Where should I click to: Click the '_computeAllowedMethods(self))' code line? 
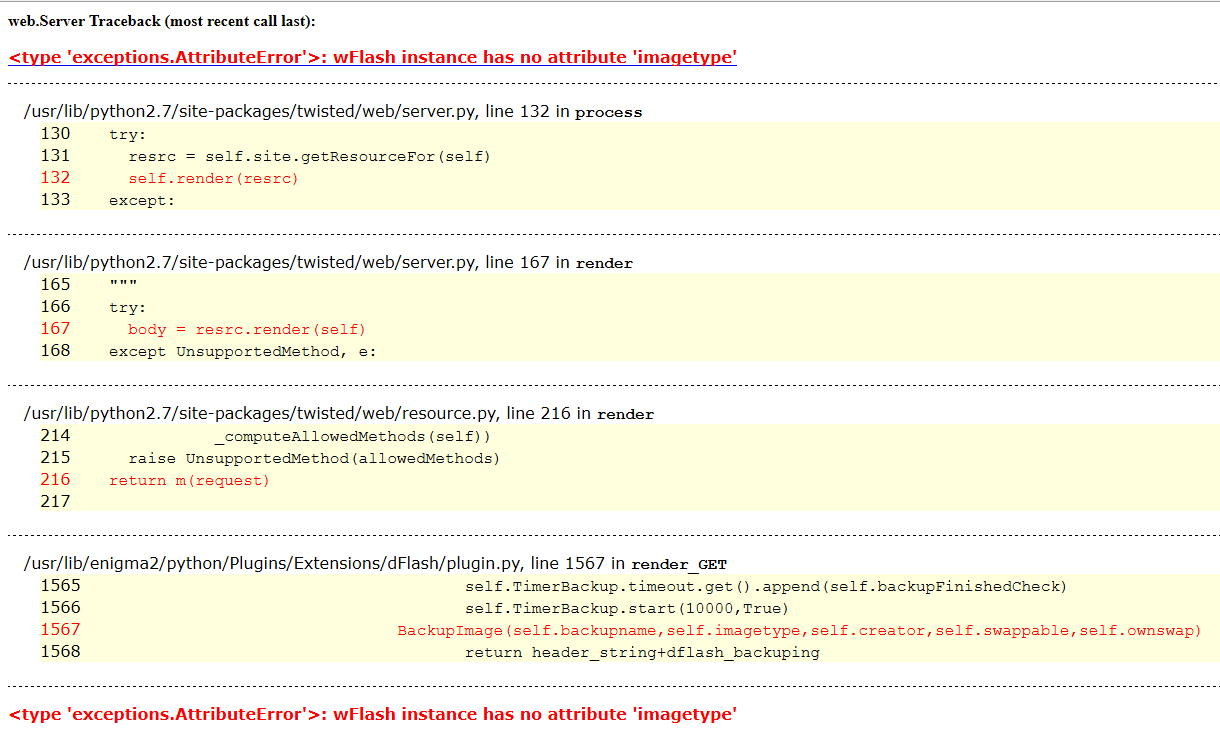pos(352,436)
